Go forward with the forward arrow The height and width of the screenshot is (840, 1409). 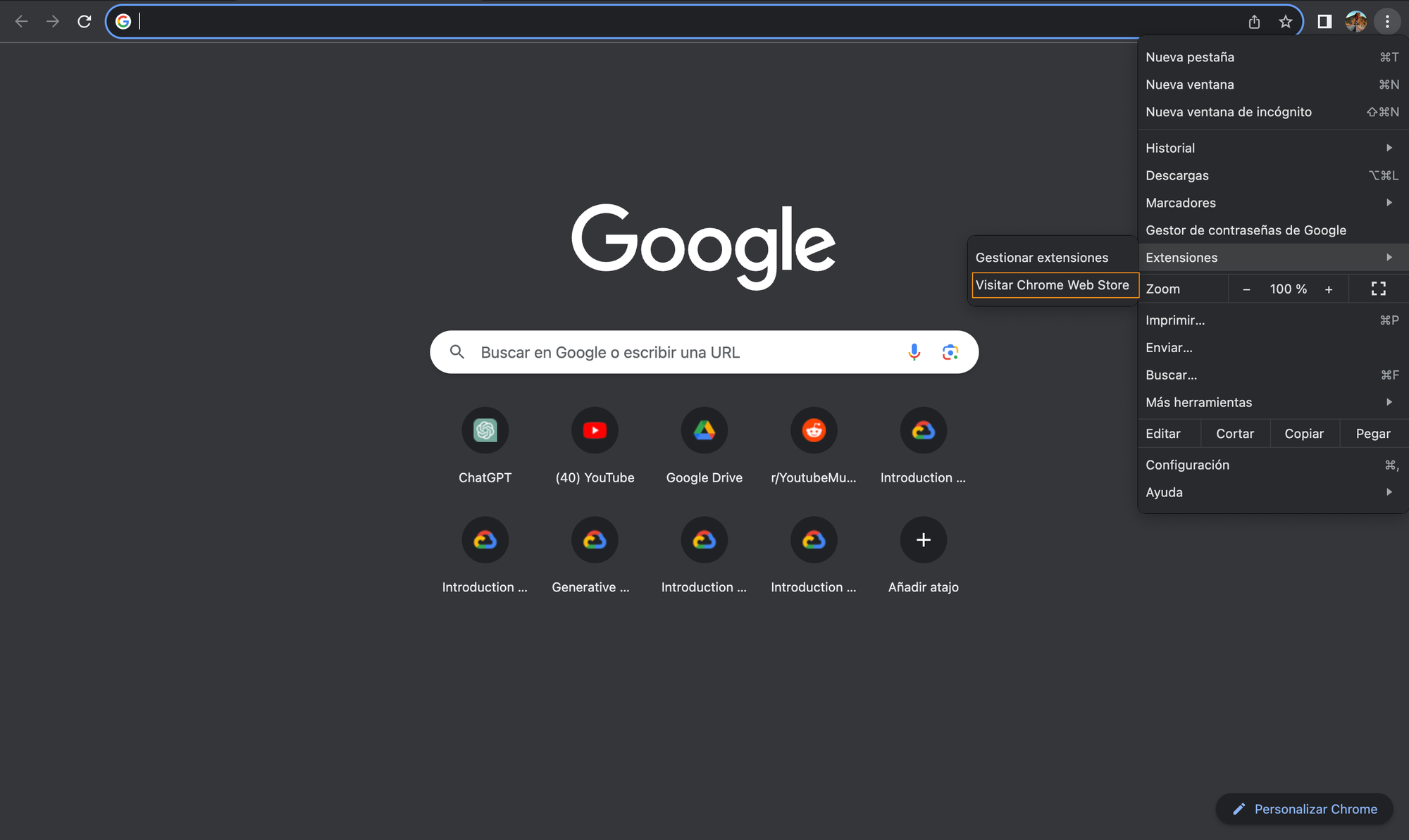(x=53, y=21)
